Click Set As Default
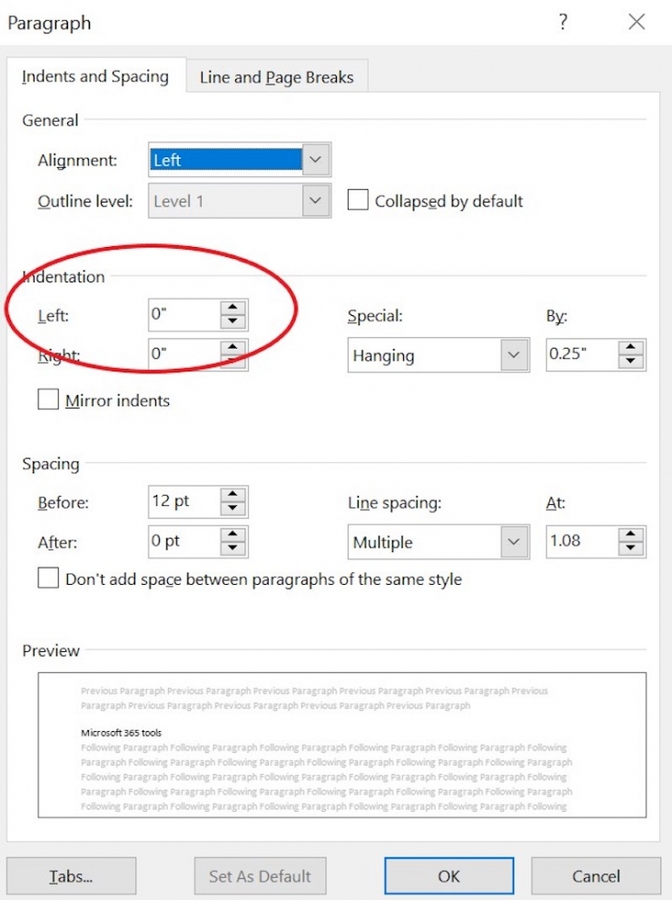Image resolution: width=672 pixels, height=900 pixels. click(x=259, y=875)
